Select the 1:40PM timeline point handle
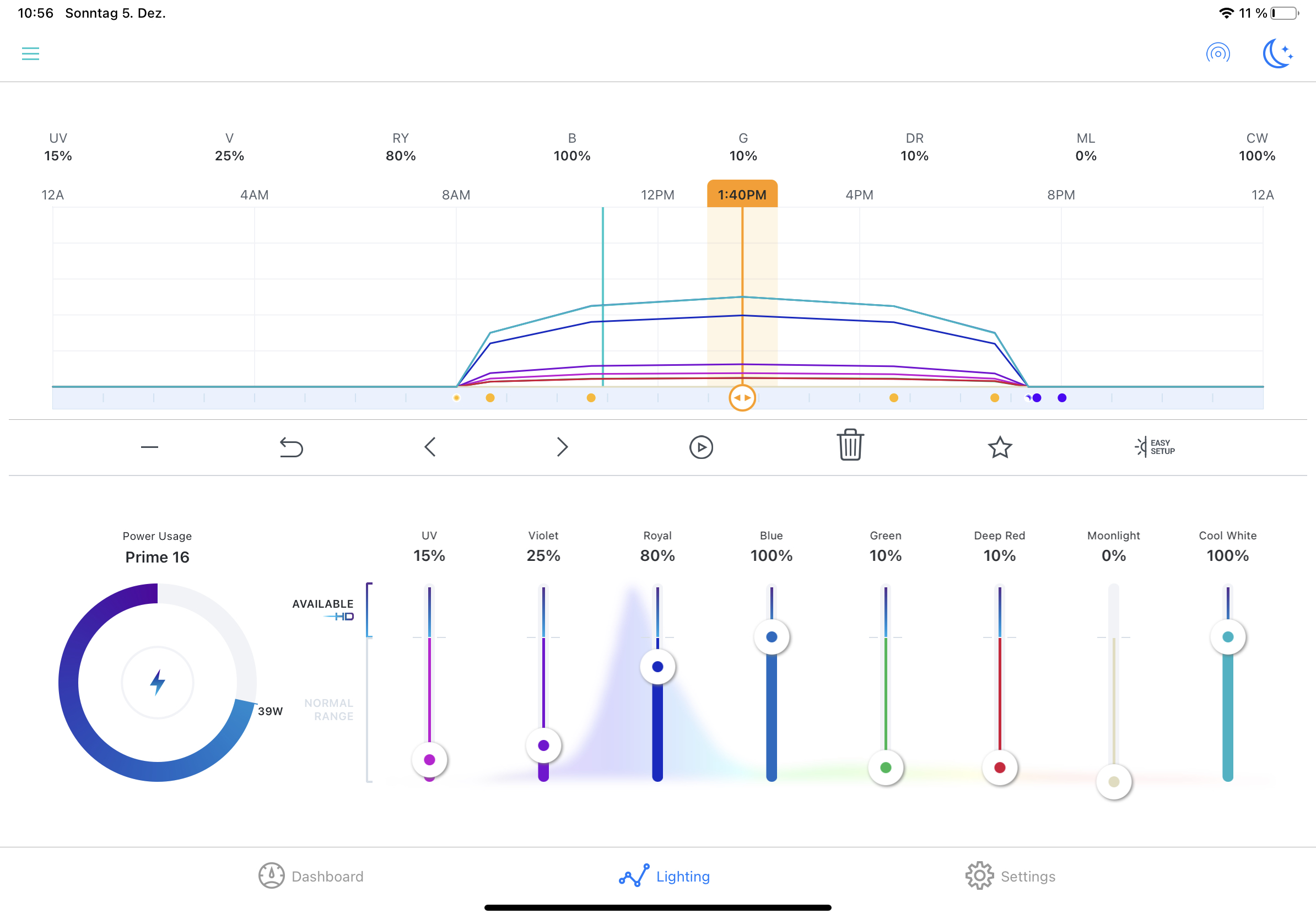1316x919 pixels. 742,398
